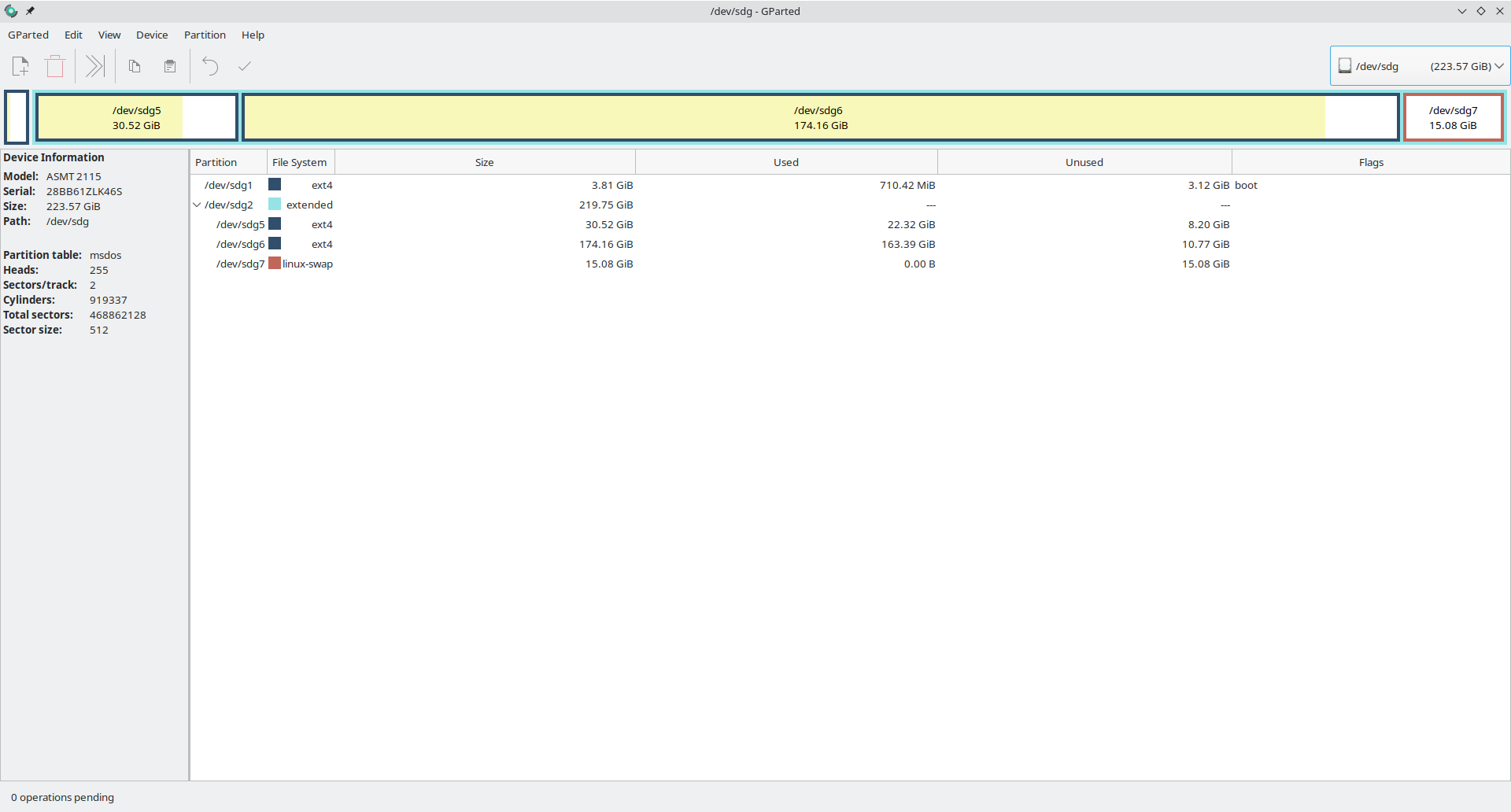The height and width of the screenshot is (812, 1511).
Task: Click the Resize/Move partition toolbar icon
Action: click(x=94, y=66)
